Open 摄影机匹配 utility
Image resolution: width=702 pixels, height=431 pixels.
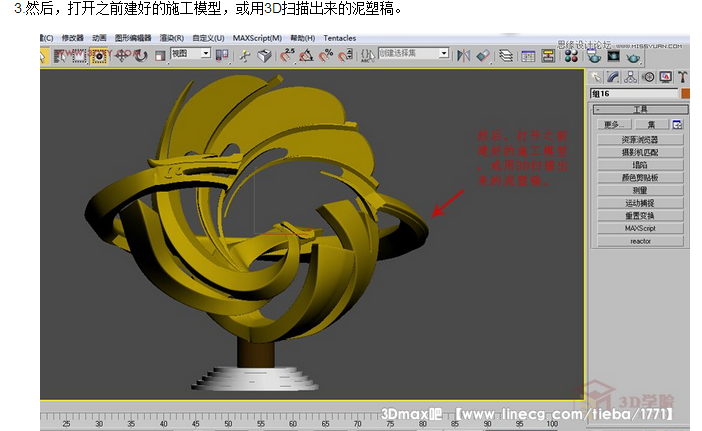click(x=640, y=152)
